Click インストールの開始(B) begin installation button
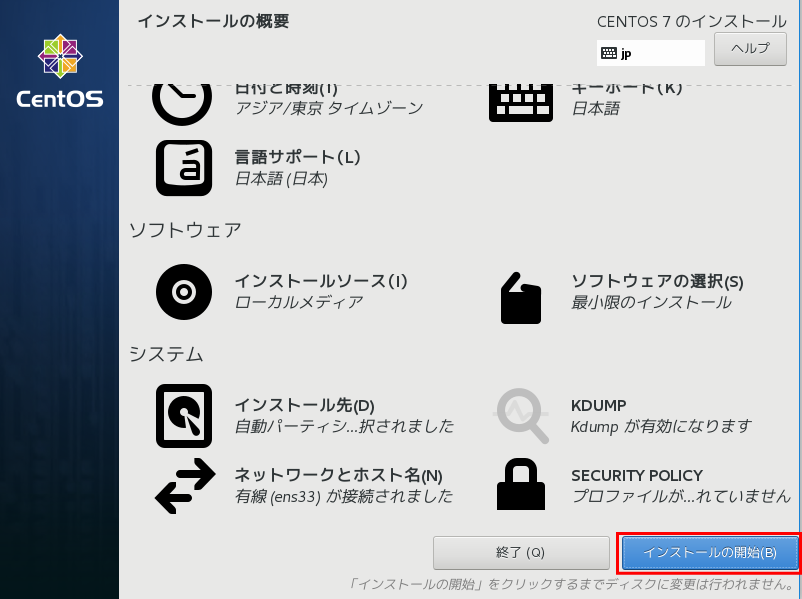Viewport: 802px width, 599px height. 710,553
